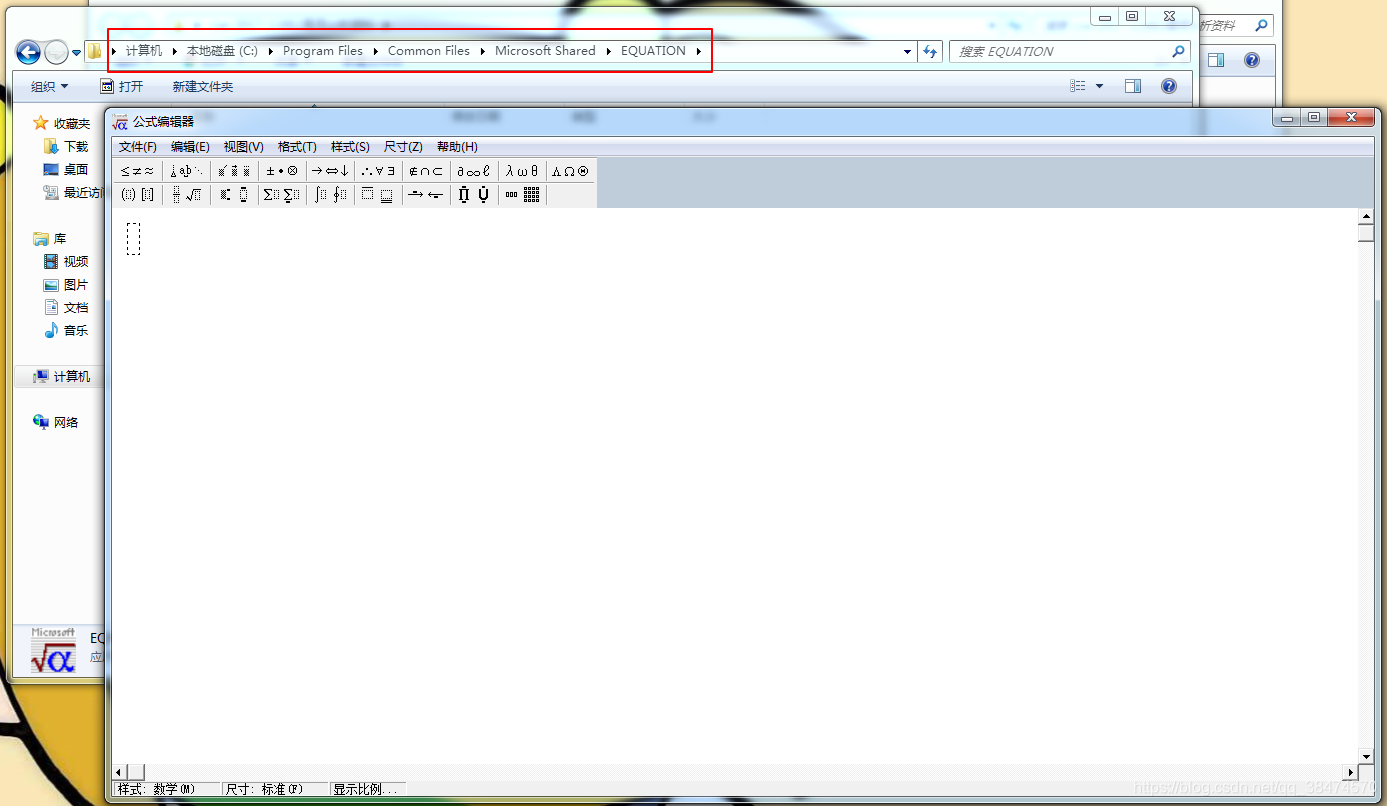Open lowercase Greek characters palette (λωθ)
The image size is (1387, 806).
(x=522, y=171)
